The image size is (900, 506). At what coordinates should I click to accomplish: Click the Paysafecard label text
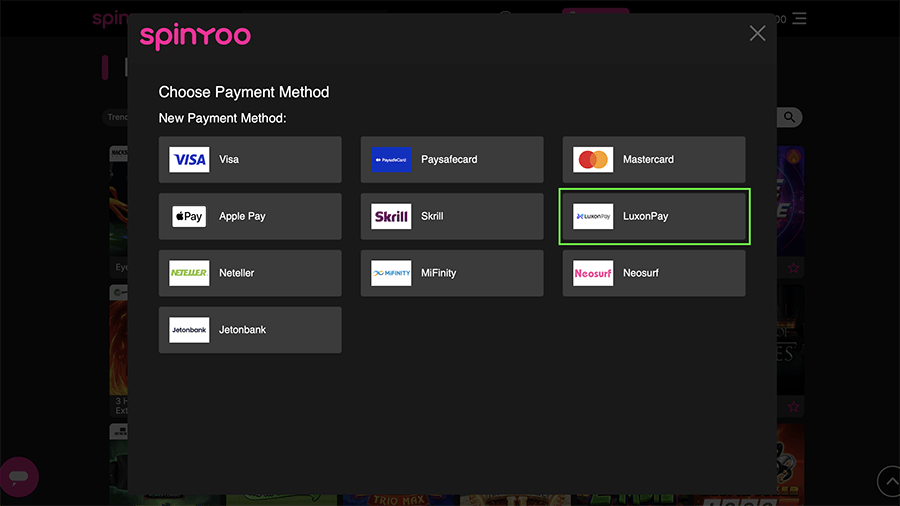click(x=449, y=159)
